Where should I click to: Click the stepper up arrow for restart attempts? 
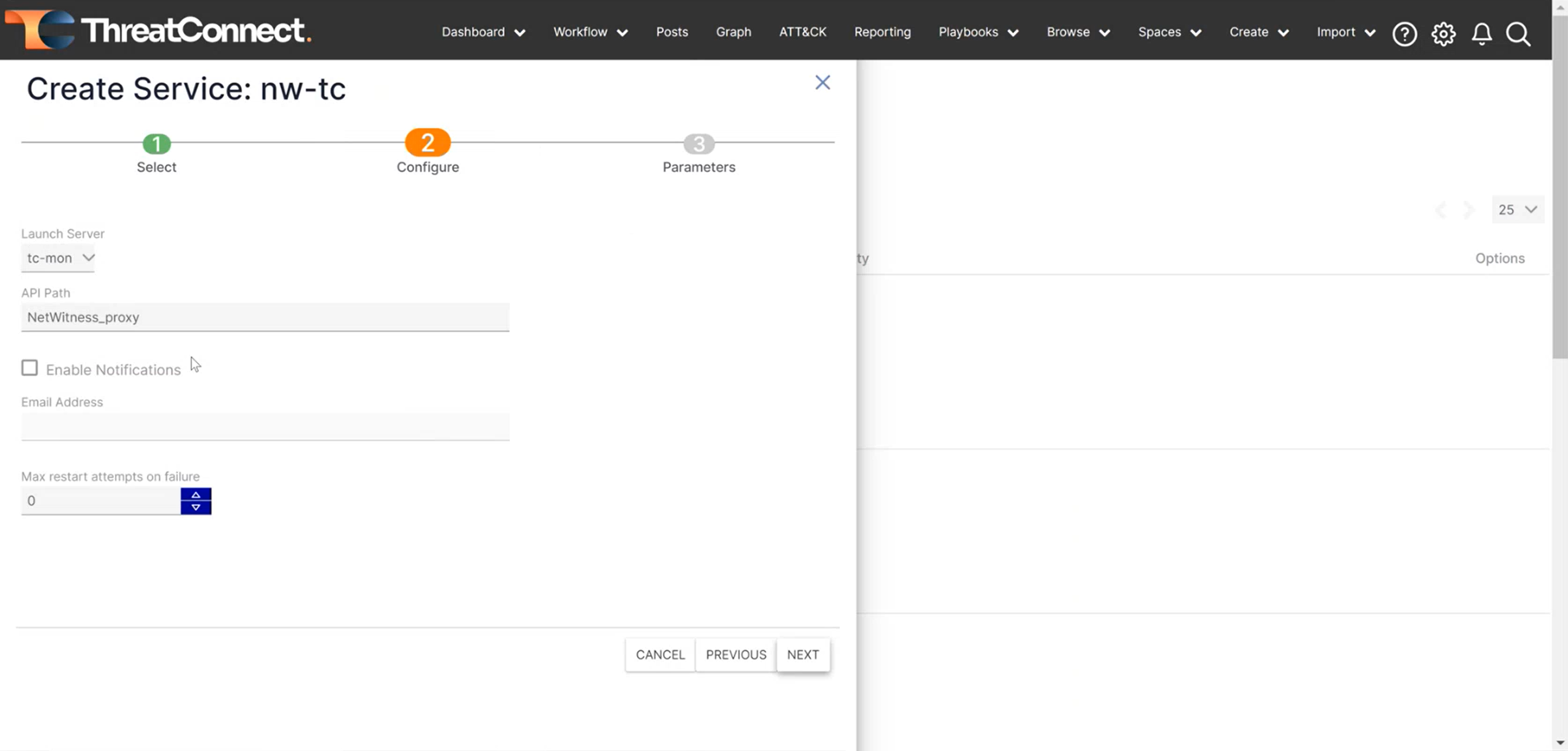click(196, 495)
